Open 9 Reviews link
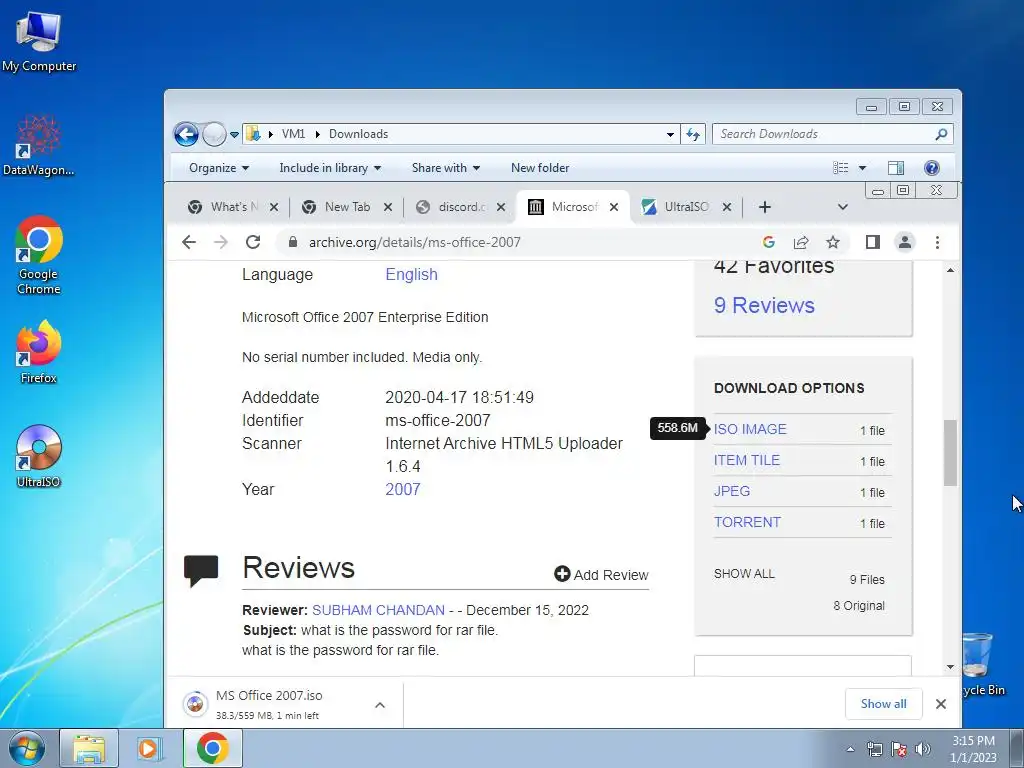 coord(764,306)
